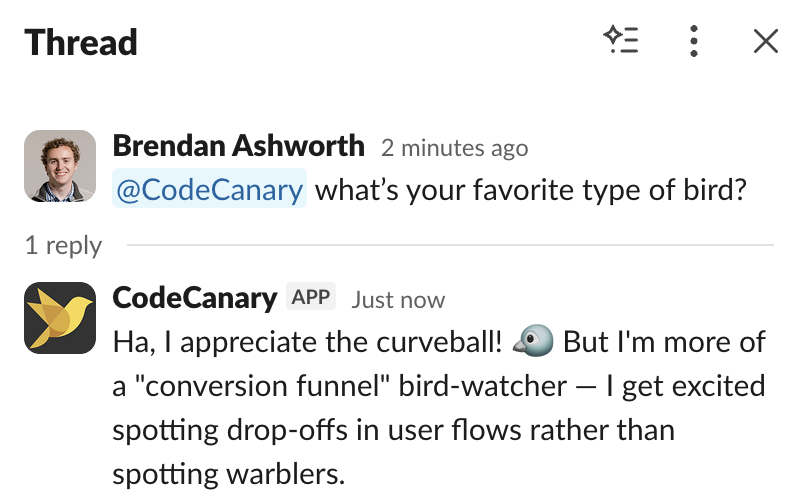
Task: Click the @CodeCanary mention
Action: click(x=210, y=190)
